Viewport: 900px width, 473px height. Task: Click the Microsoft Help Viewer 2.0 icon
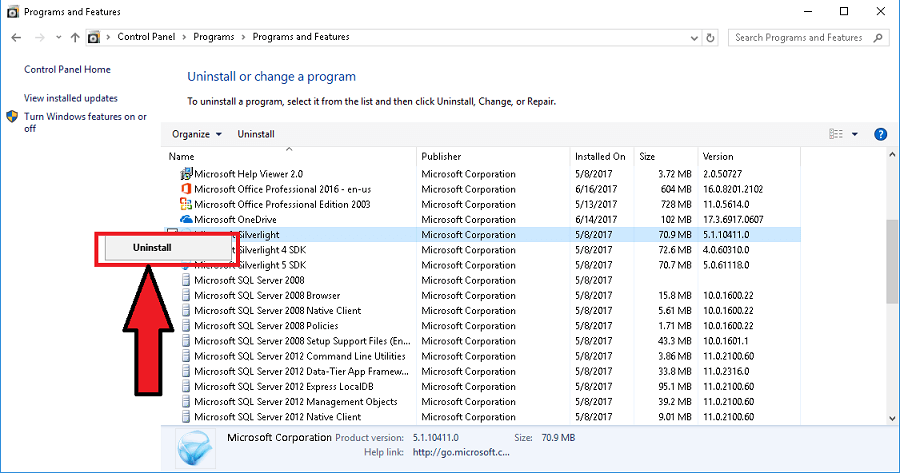click(185, 174)
